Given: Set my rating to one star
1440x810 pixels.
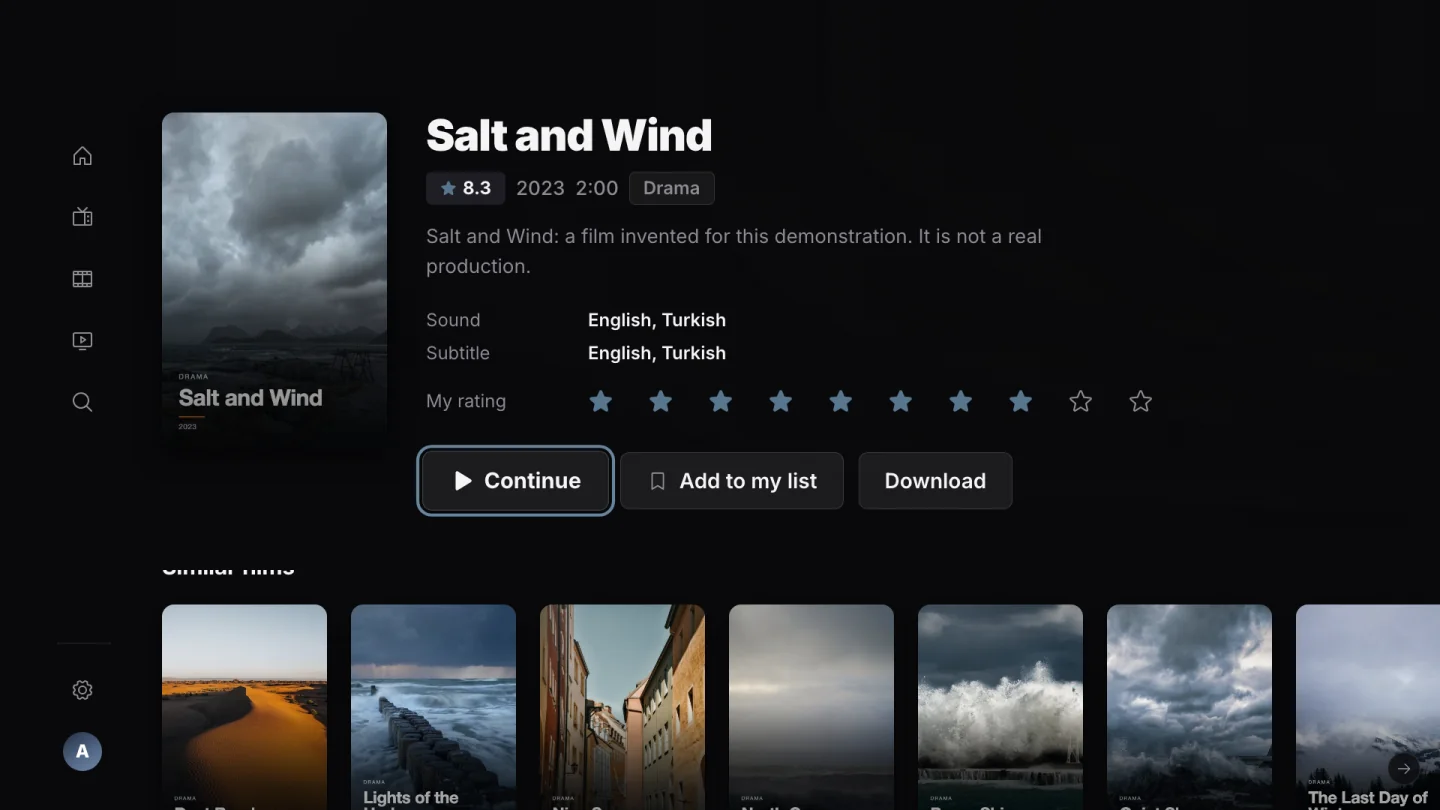Looking at the screenshot, I should [600, 401].
